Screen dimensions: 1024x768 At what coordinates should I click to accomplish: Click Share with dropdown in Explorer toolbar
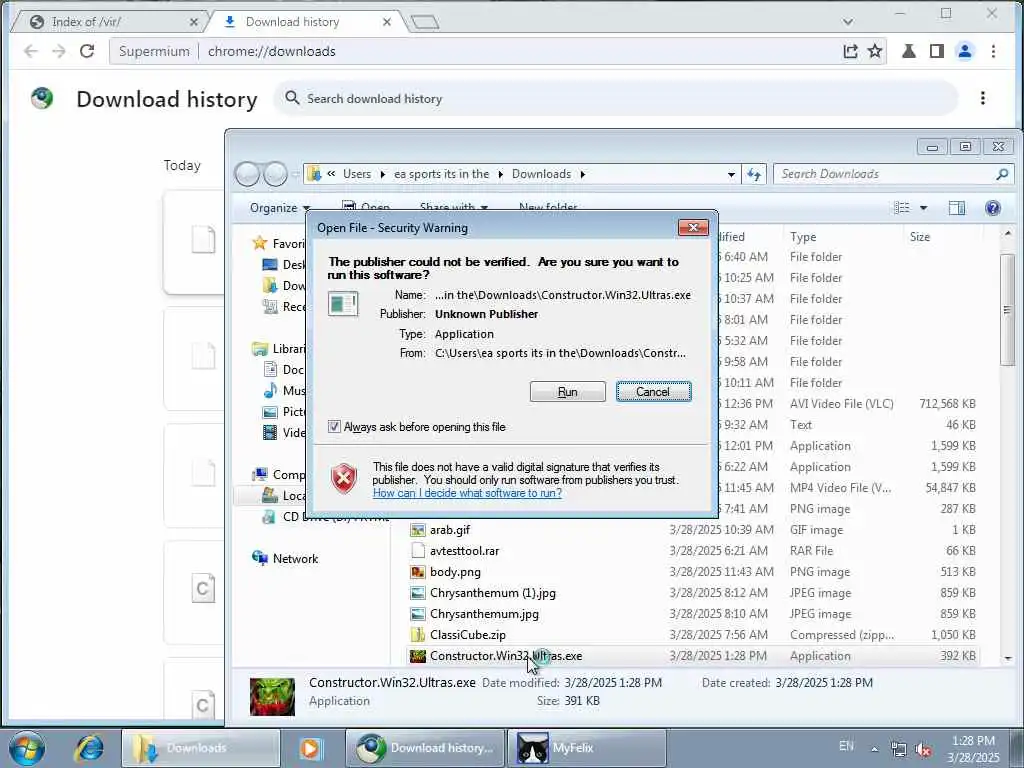click(x=454, y=208)
